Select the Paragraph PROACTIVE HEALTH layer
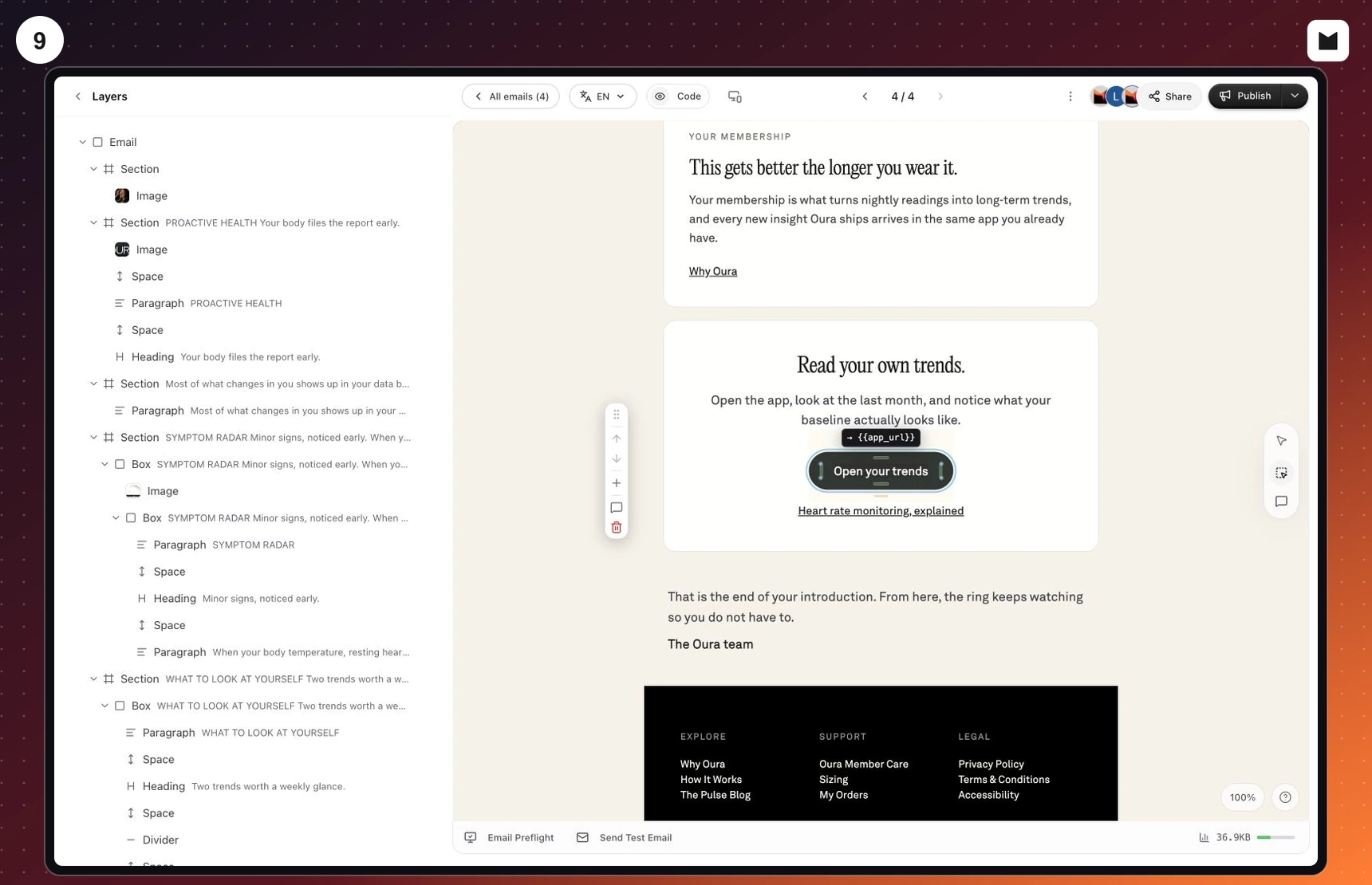 [x=199, y=303]
